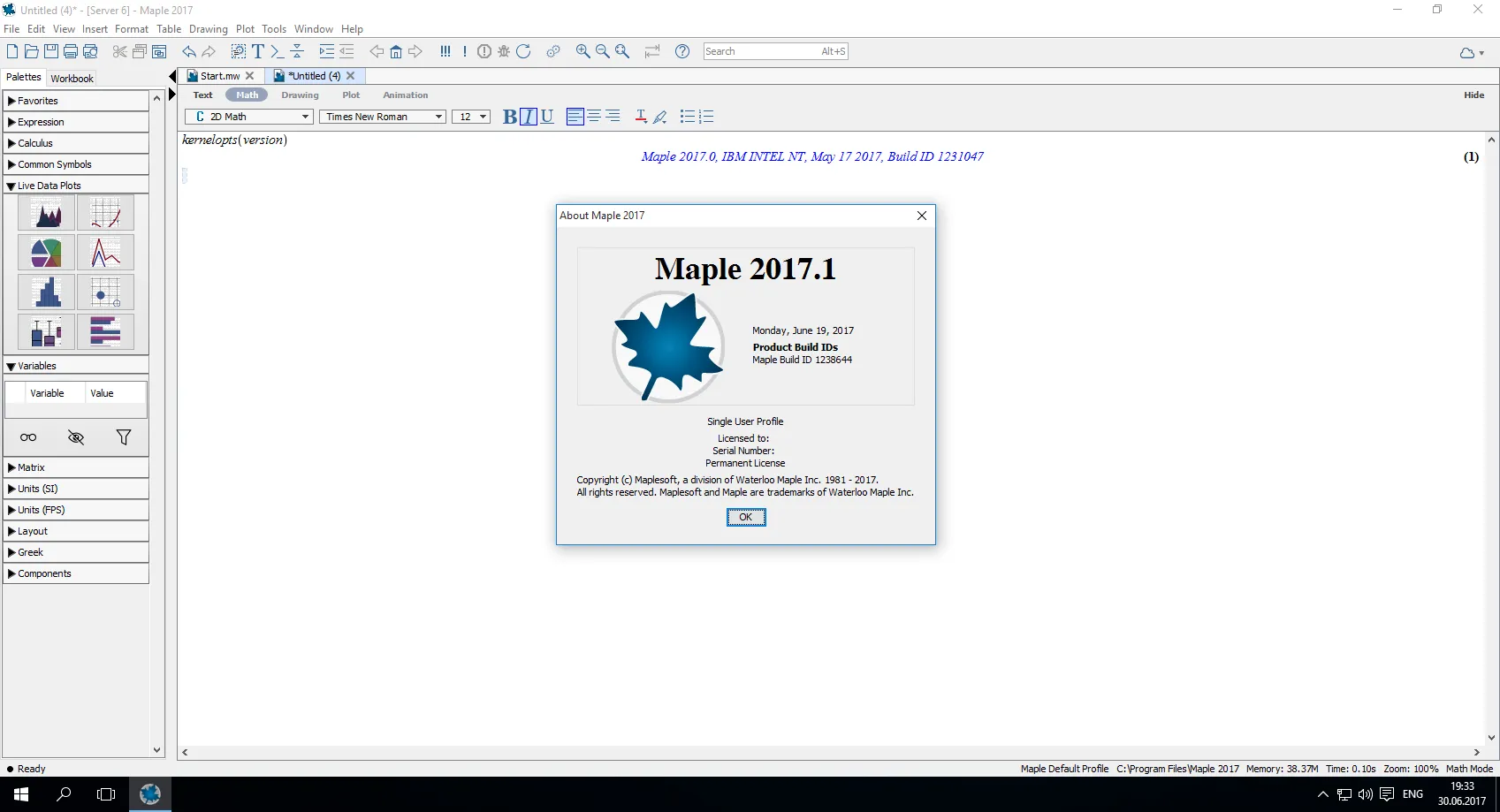The height and width of the screenshot is (812, 1500).
Task: Select the Plot context tab
Action: tap(351, 95)
